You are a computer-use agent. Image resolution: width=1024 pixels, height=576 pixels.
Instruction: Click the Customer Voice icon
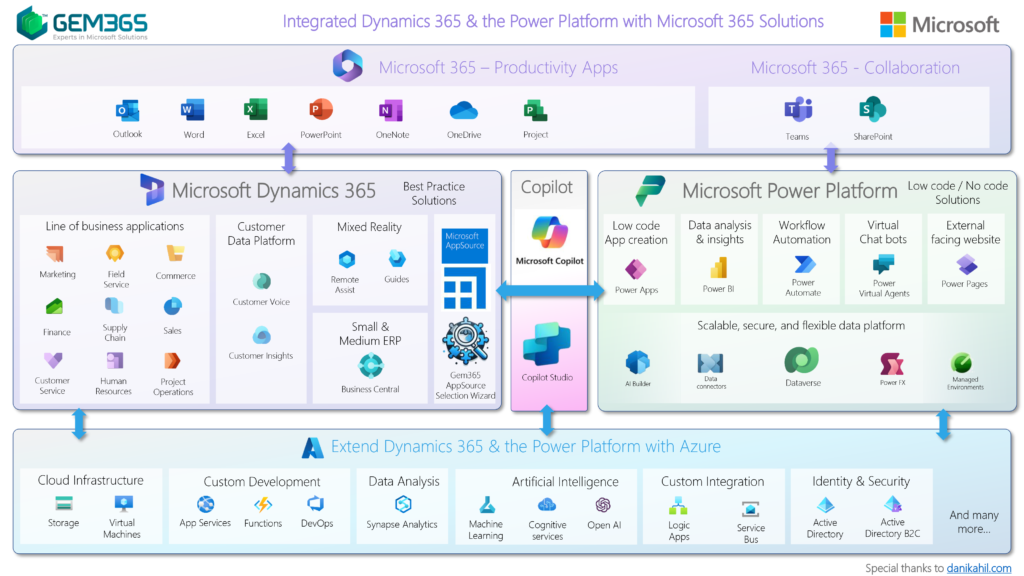click(x=262, y=281)
